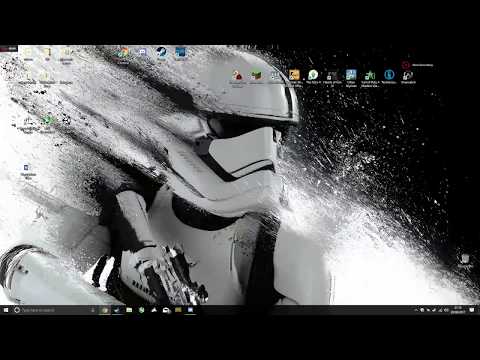480x360 pixels.
Task: Expand the hidden system tray icons
Action: point(416,310)
